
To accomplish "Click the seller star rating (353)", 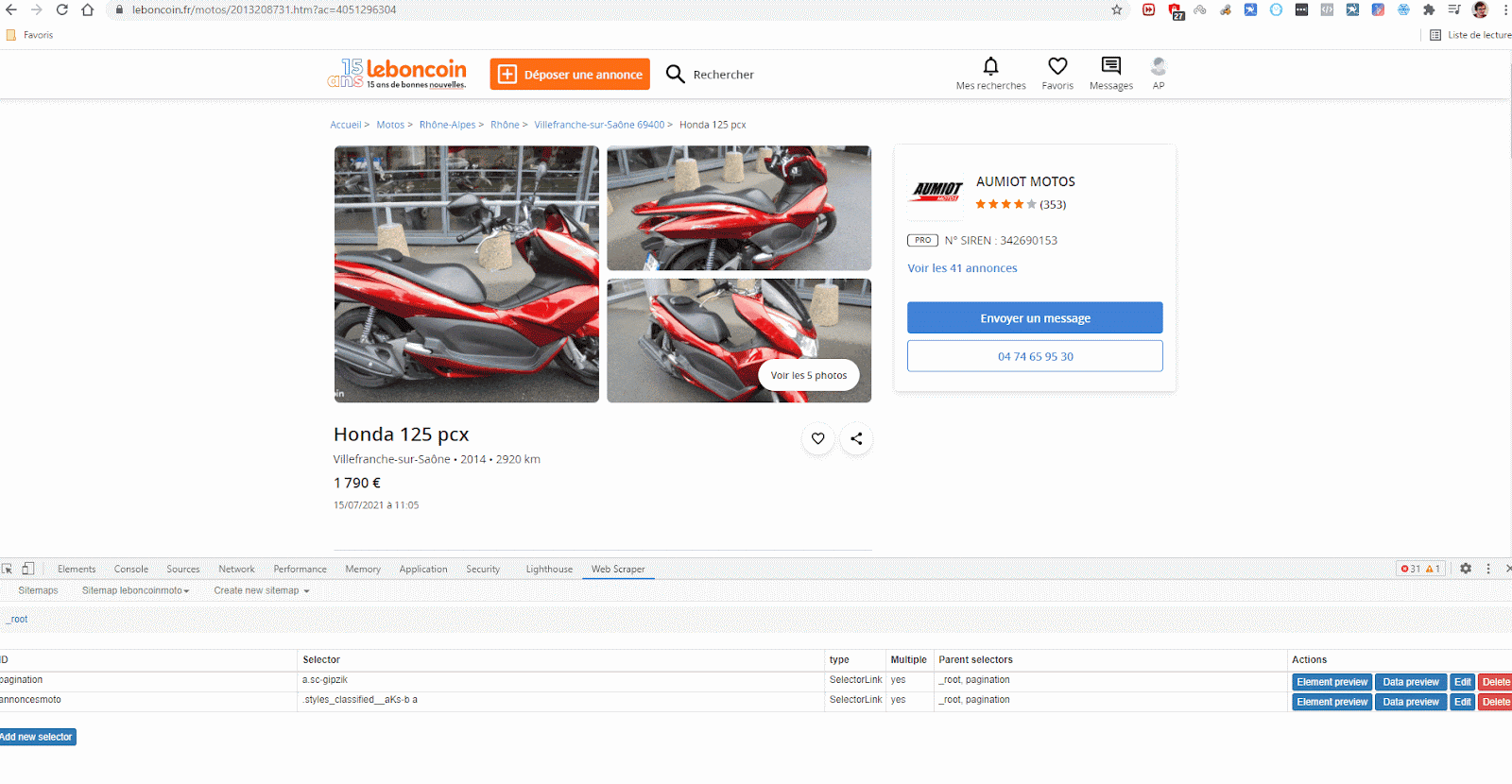I will click(x=1021, y=204).
